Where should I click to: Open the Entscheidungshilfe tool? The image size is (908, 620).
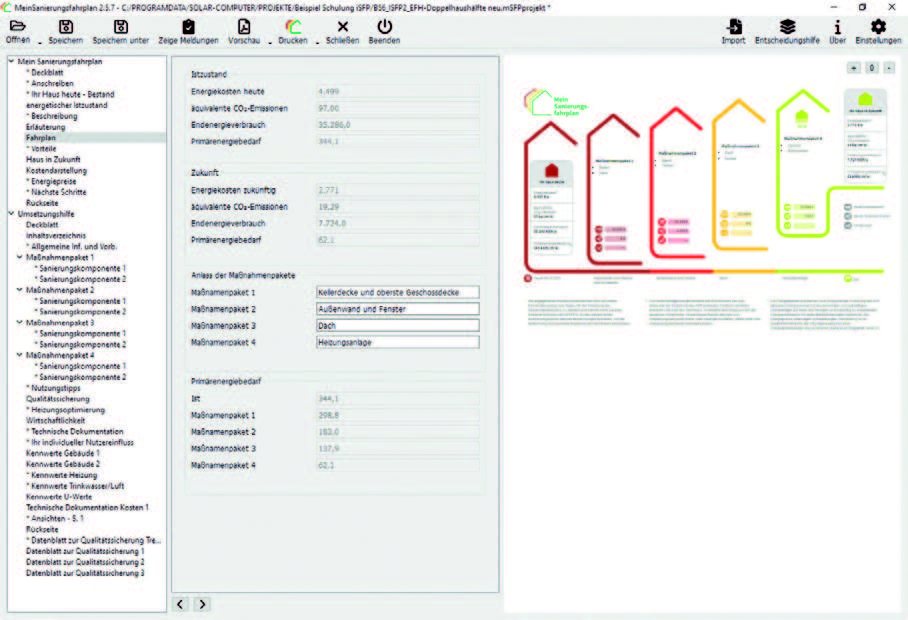click(x=787, y=27)
